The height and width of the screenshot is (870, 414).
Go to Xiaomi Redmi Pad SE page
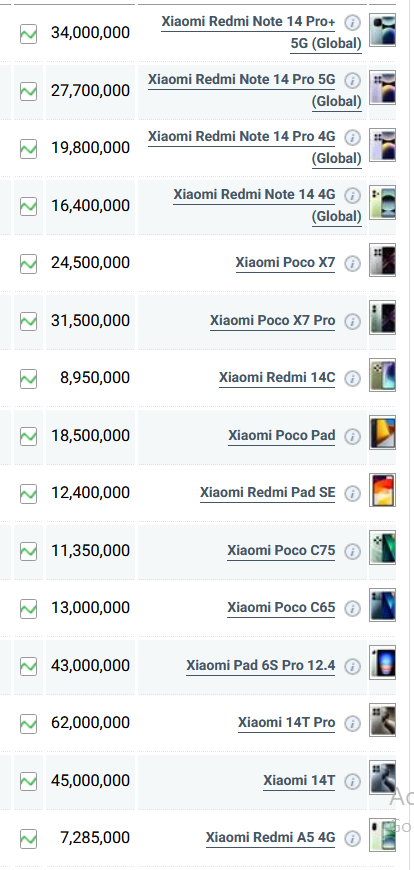tap(267, 493)
